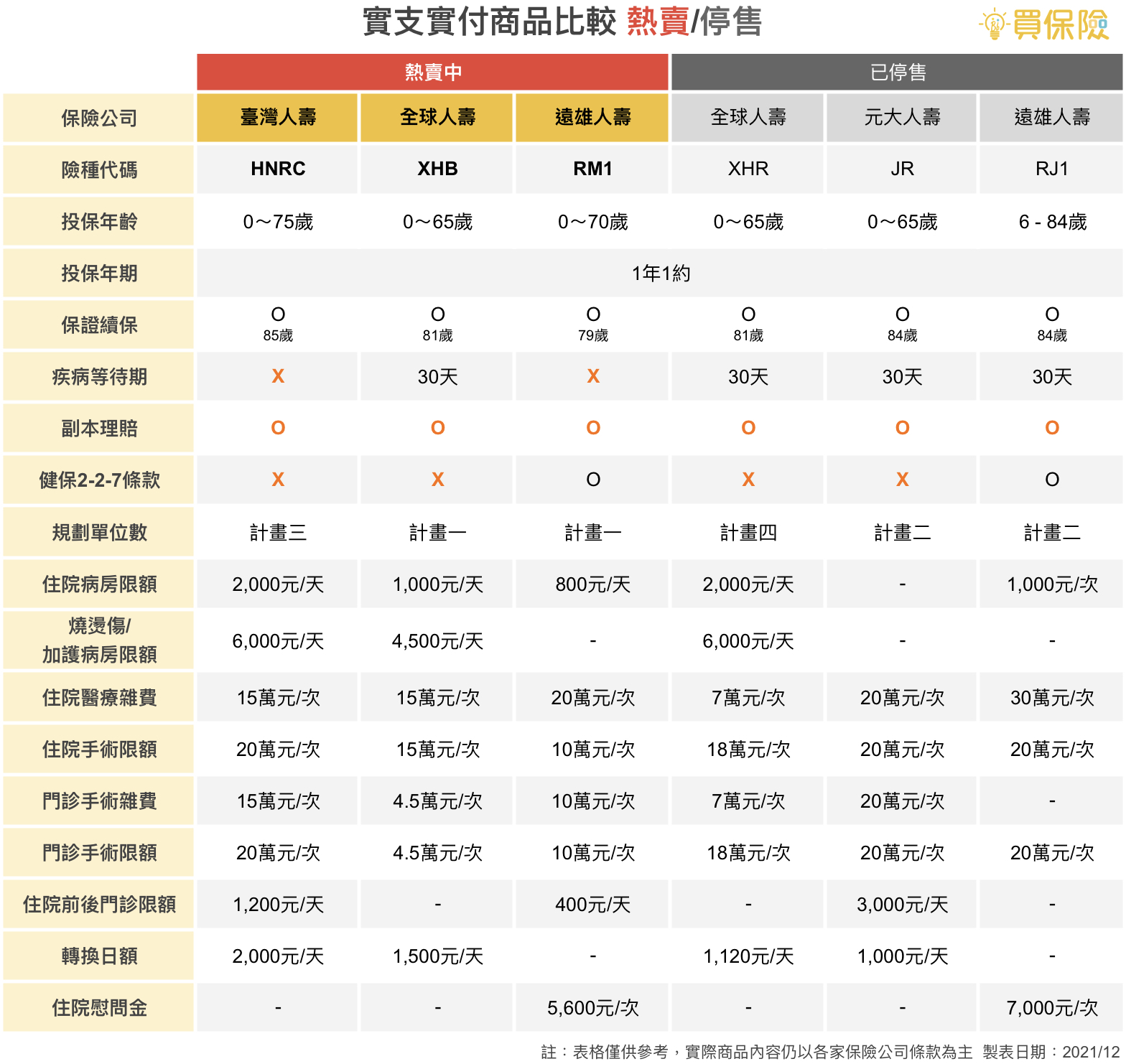
Task: Click the 住院前後門診限額 row label
Action: point(98,904)
